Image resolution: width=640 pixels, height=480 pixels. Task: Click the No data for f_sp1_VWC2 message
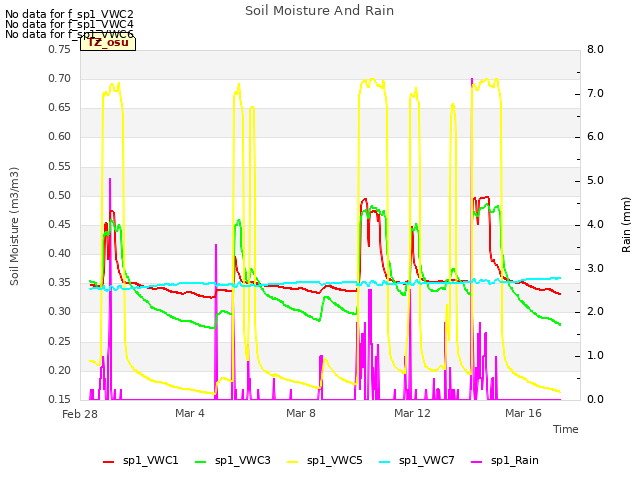pos(69,14)
